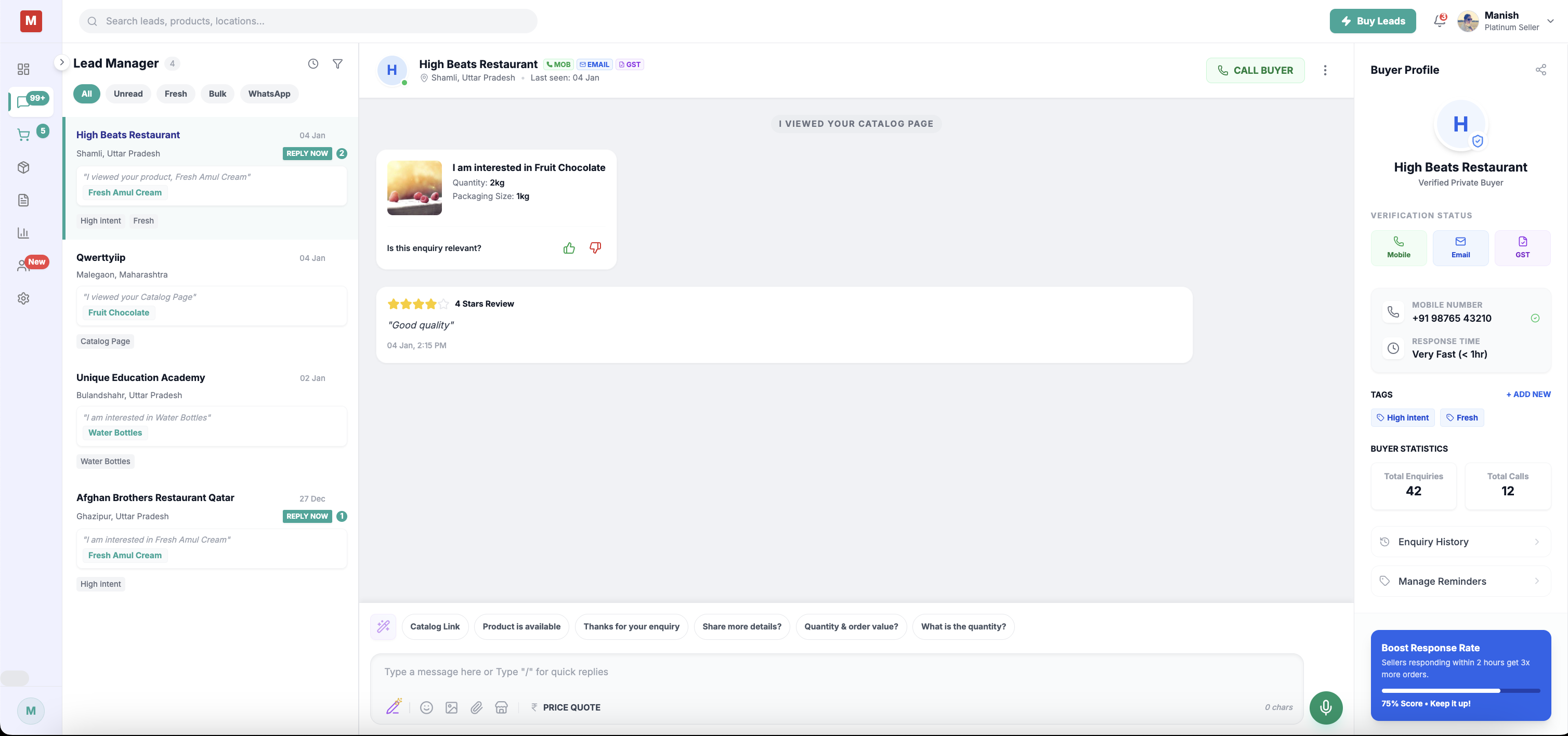Expand the sidebar with the chevron arrow

pos(61,62)
